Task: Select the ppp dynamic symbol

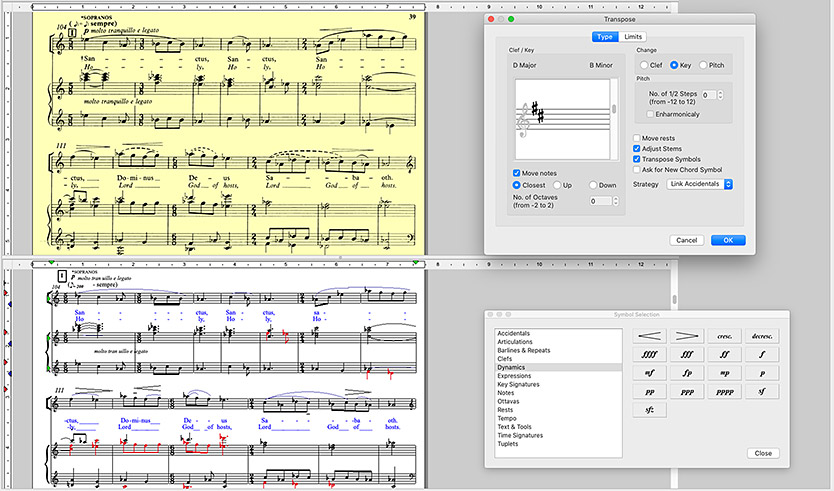Action: pyautogui.click(x=687, y=392)
